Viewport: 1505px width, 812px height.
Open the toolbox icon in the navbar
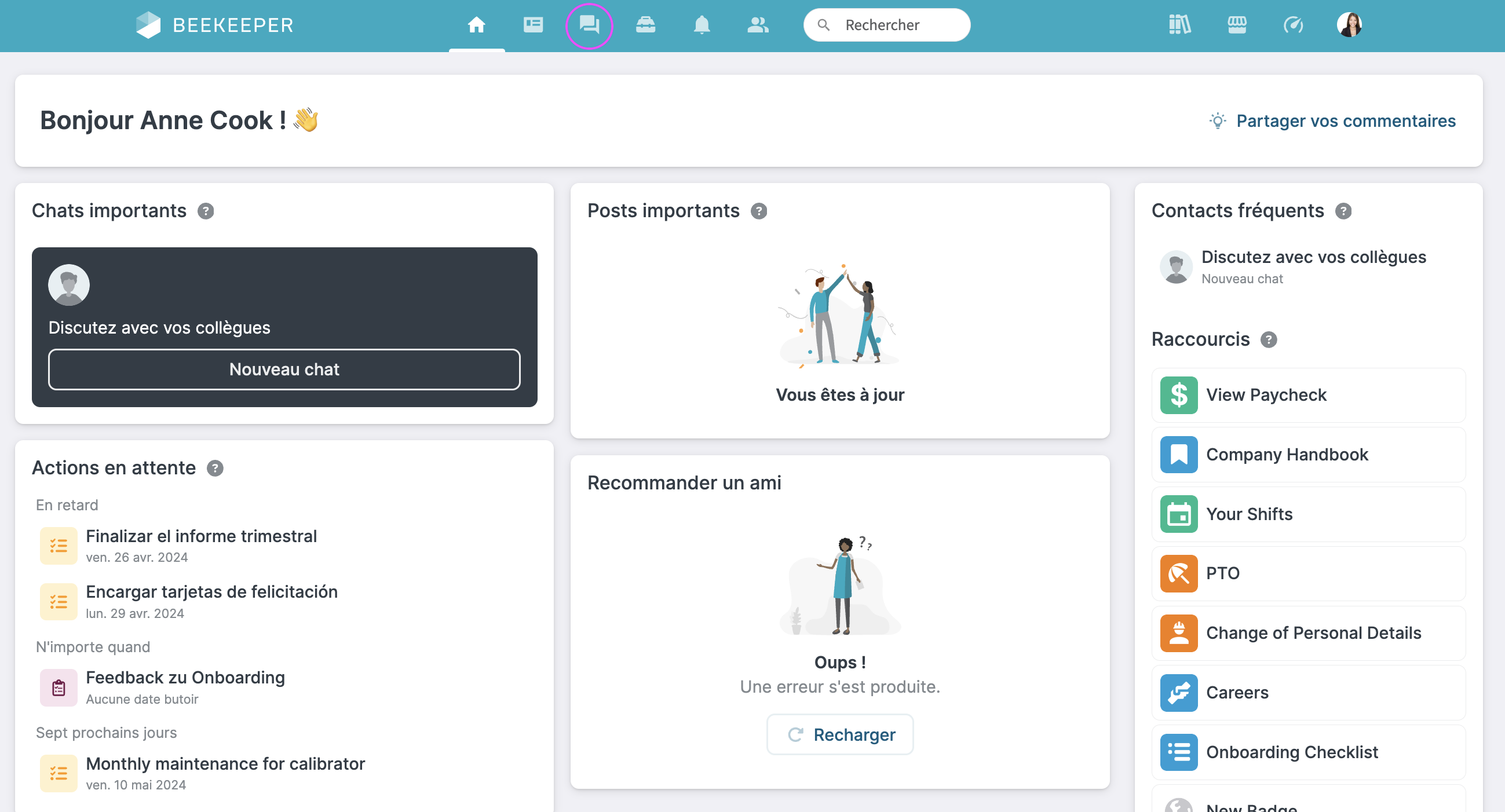(x=645, y=25)
